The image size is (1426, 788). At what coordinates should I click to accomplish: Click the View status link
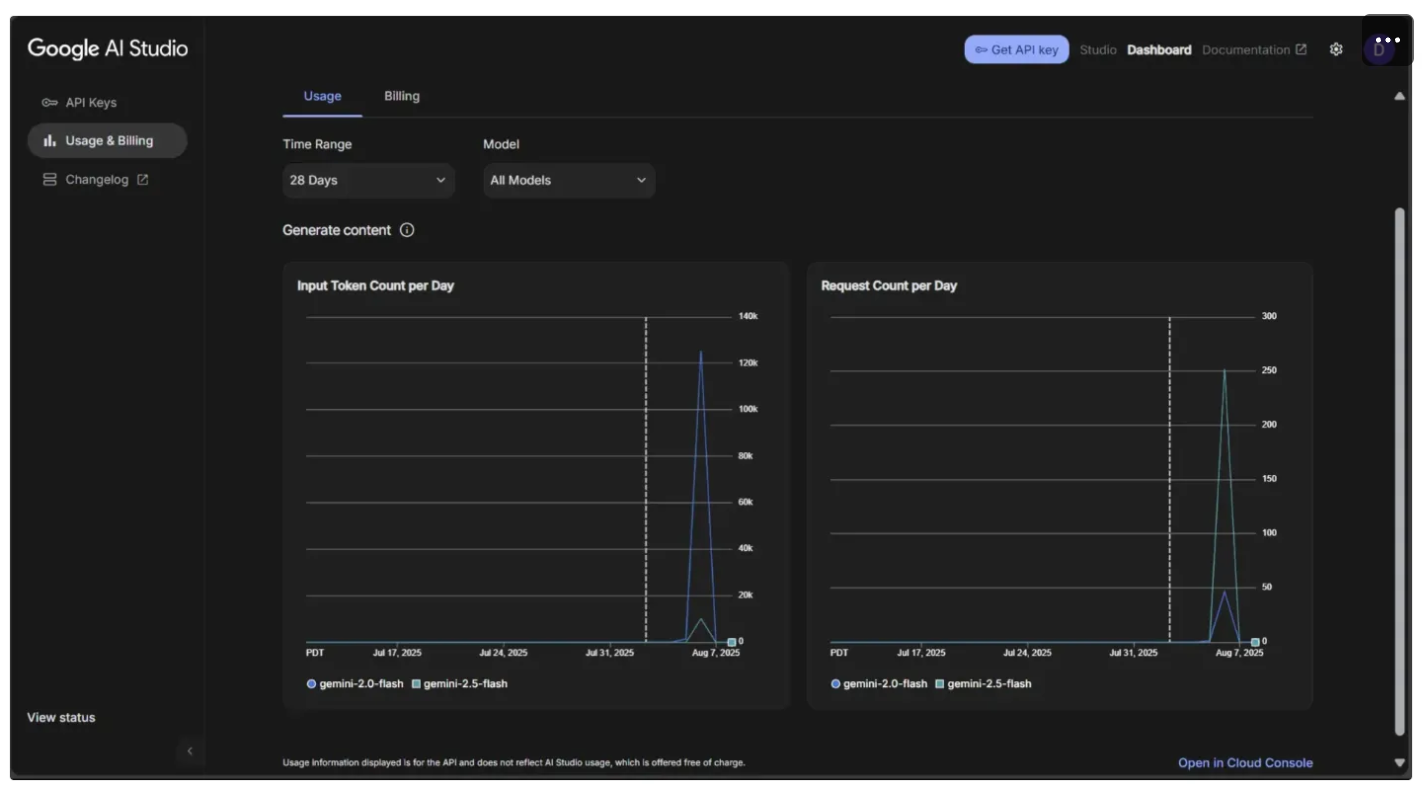point(61,718)
